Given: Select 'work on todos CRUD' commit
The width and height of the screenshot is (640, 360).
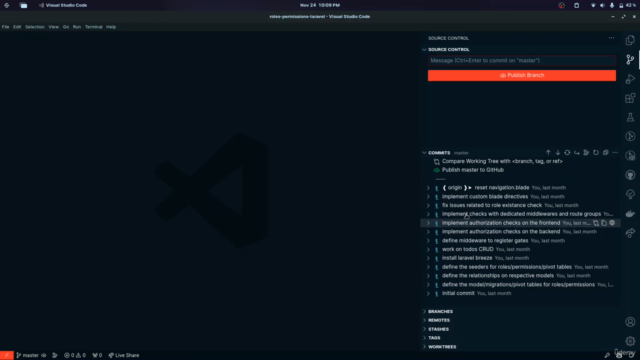Looking at the screenshot, I should (x=467, y=249).
